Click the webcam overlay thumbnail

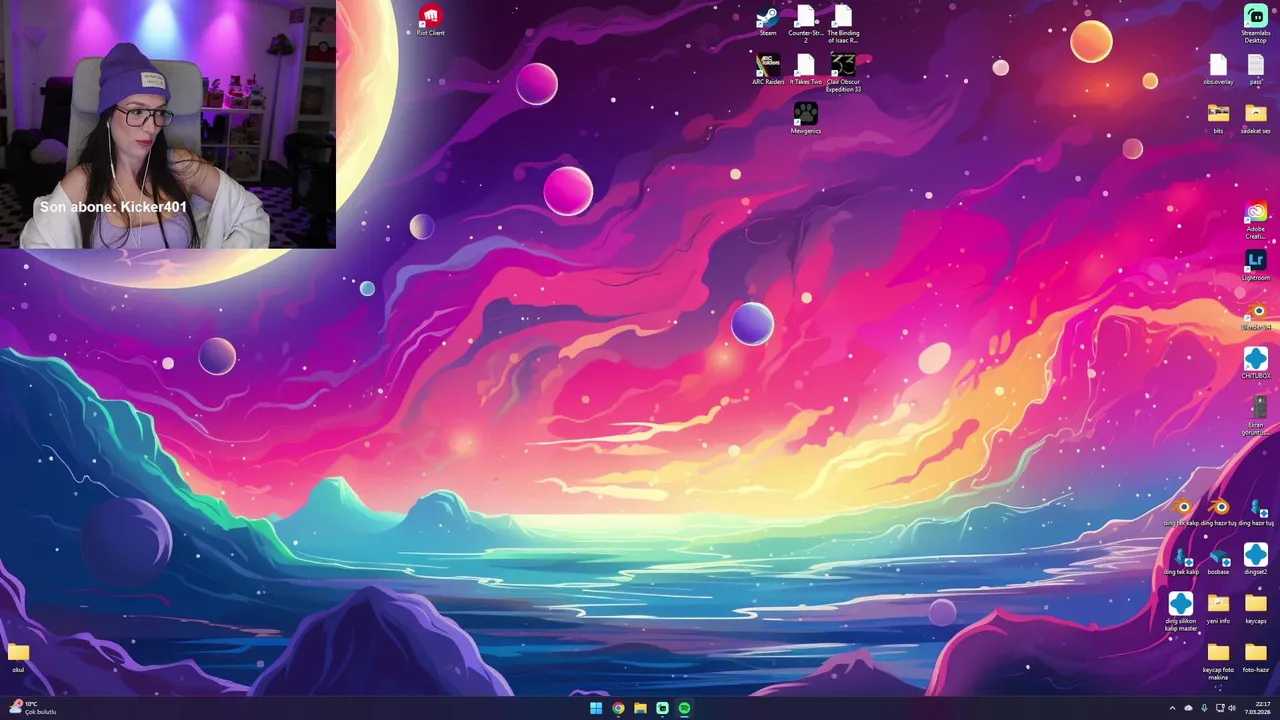[168, 124]
